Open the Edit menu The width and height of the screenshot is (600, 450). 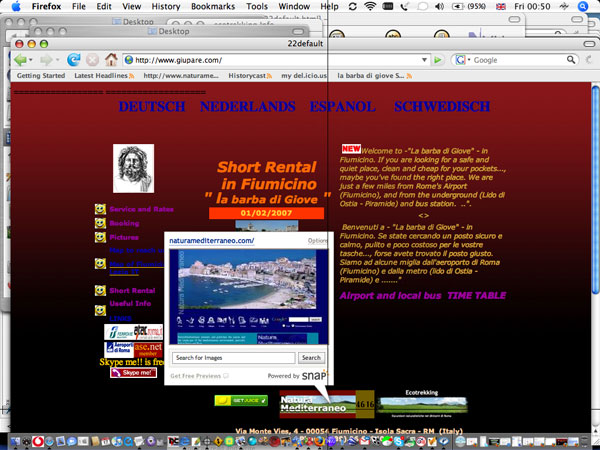(104, 6)
